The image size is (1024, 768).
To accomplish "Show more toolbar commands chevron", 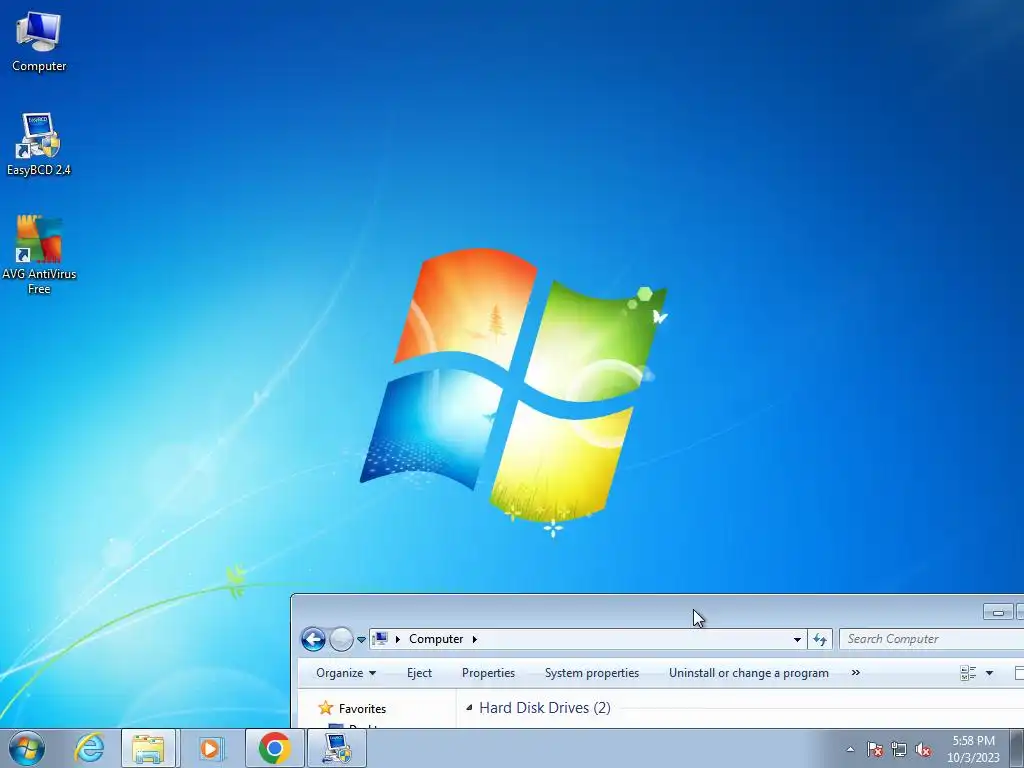I will coord(856,673).
